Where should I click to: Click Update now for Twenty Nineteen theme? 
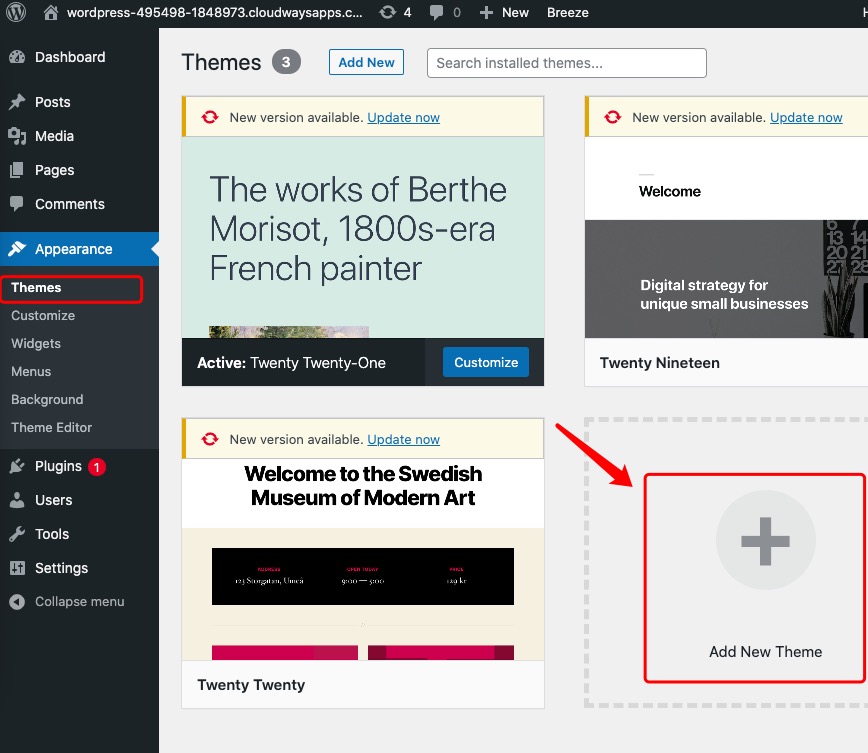806,117
